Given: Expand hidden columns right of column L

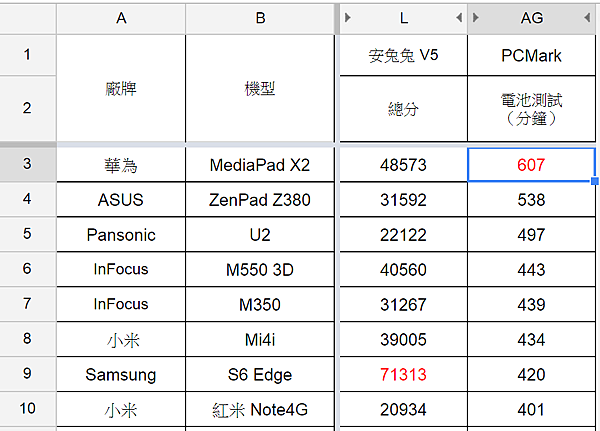Looking at the screenshot, I should 459,18.
